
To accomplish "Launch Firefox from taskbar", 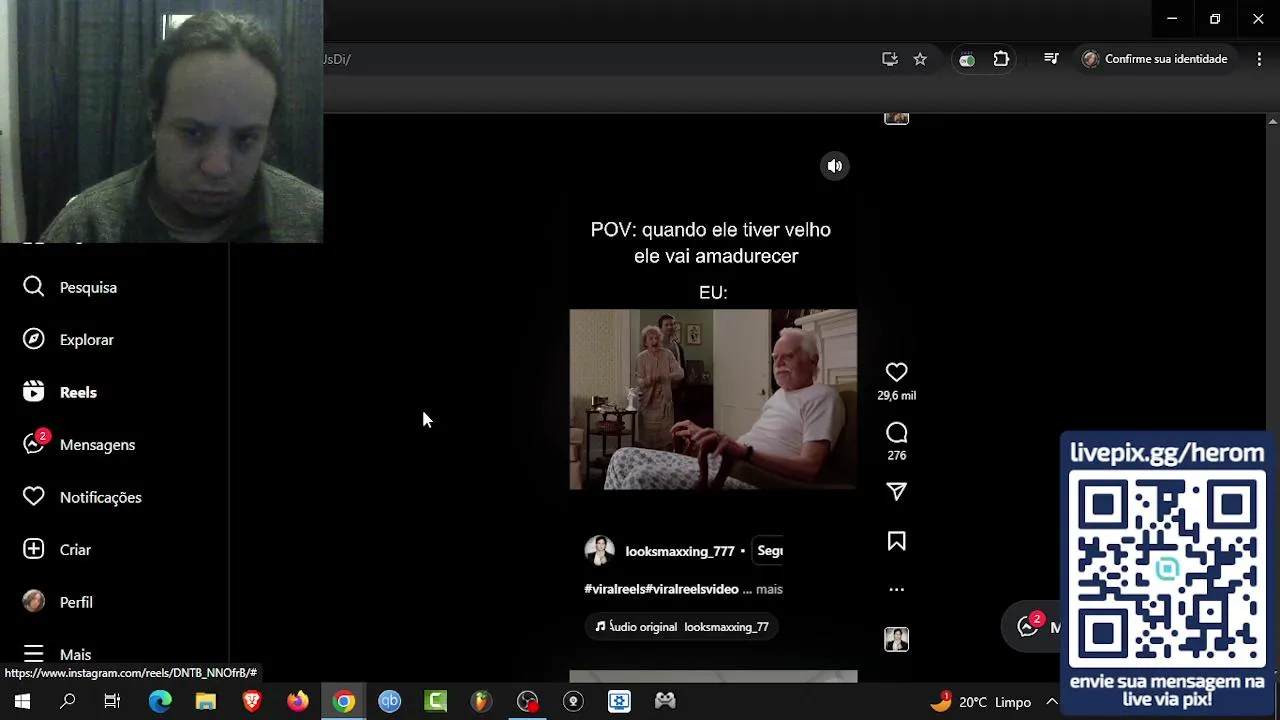I will tap(298, 702).
